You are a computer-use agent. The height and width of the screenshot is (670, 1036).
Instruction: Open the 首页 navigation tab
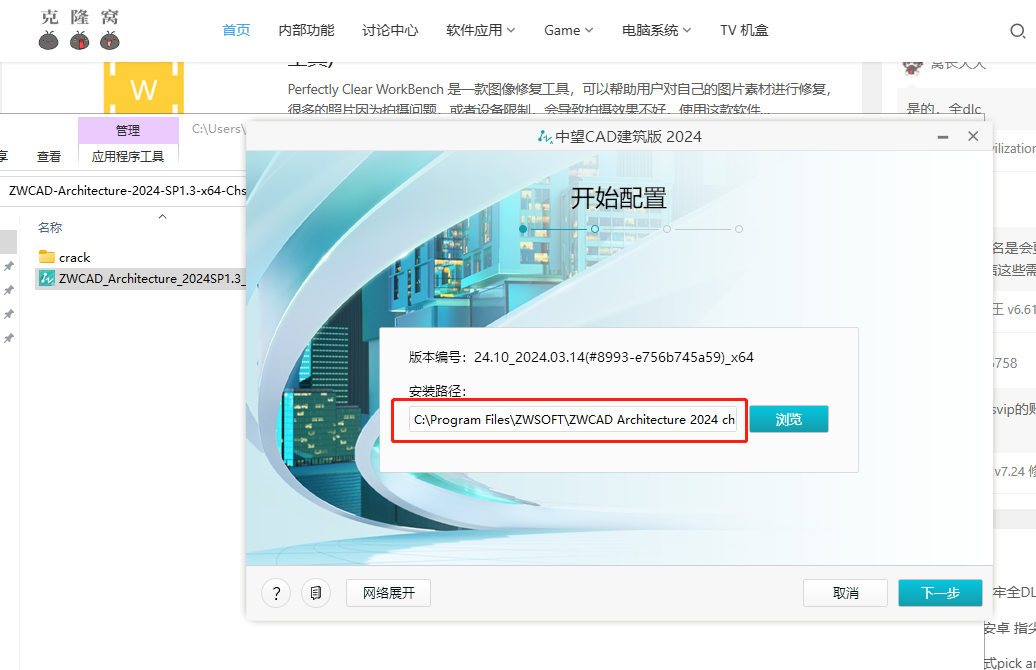(x=236, y=30)
